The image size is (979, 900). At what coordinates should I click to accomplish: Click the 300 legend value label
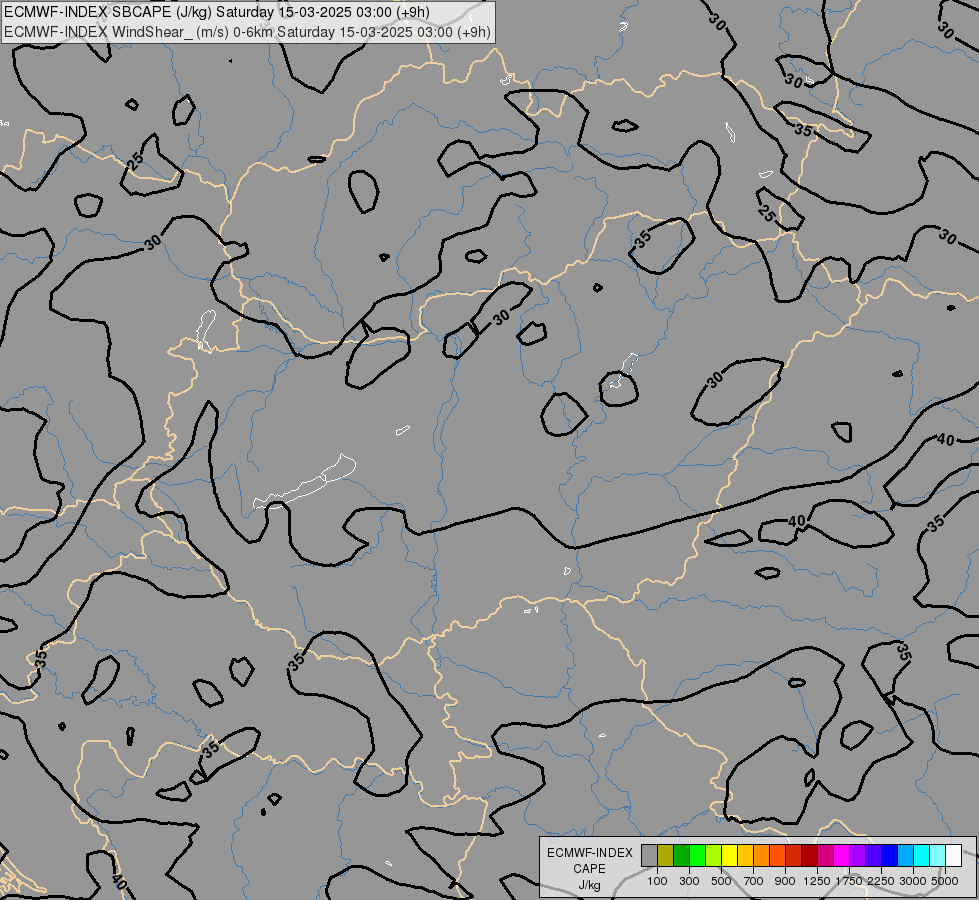[689, 881]
